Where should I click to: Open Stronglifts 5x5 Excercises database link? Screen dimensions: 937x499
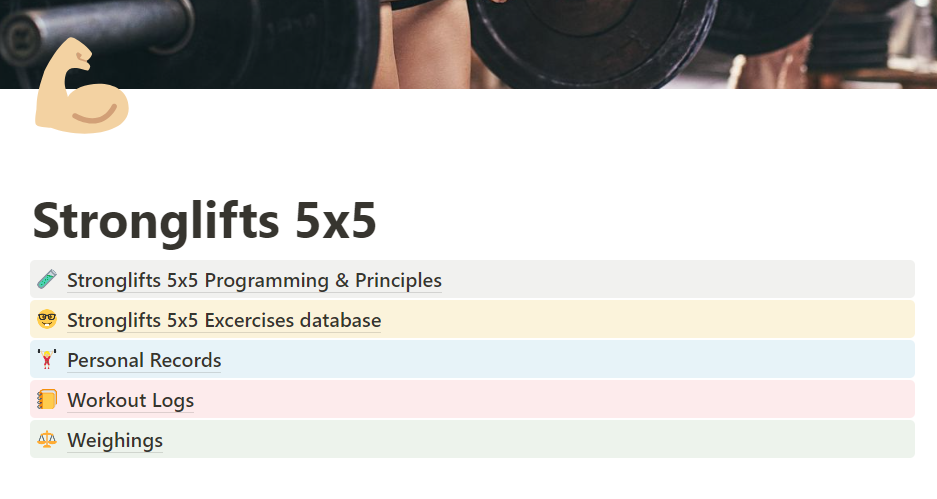pos(224,321)
